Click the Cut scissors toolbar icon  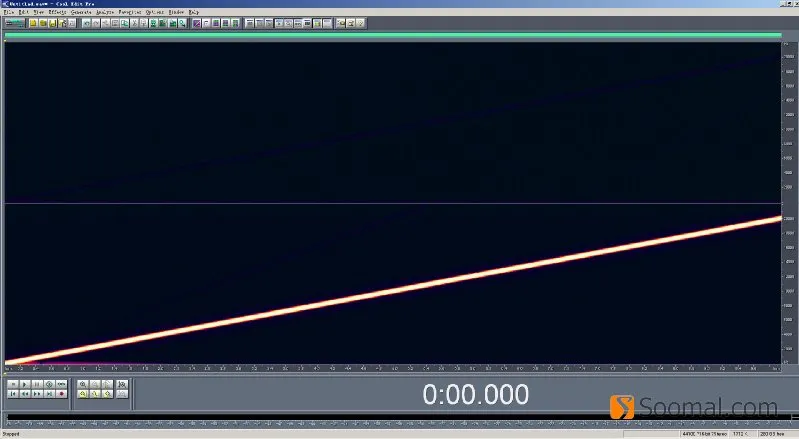pos(134,23)
